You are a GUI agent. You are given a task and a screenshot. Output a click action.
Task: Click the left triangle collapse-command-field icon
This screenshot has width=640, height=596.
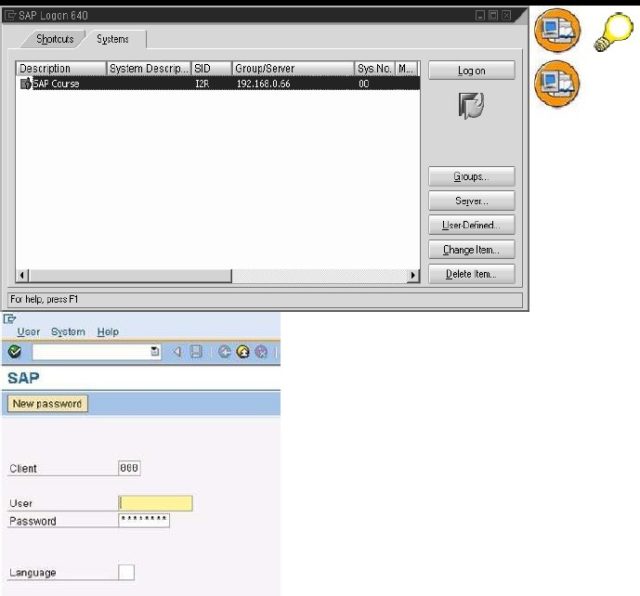[x=177, y=351]
